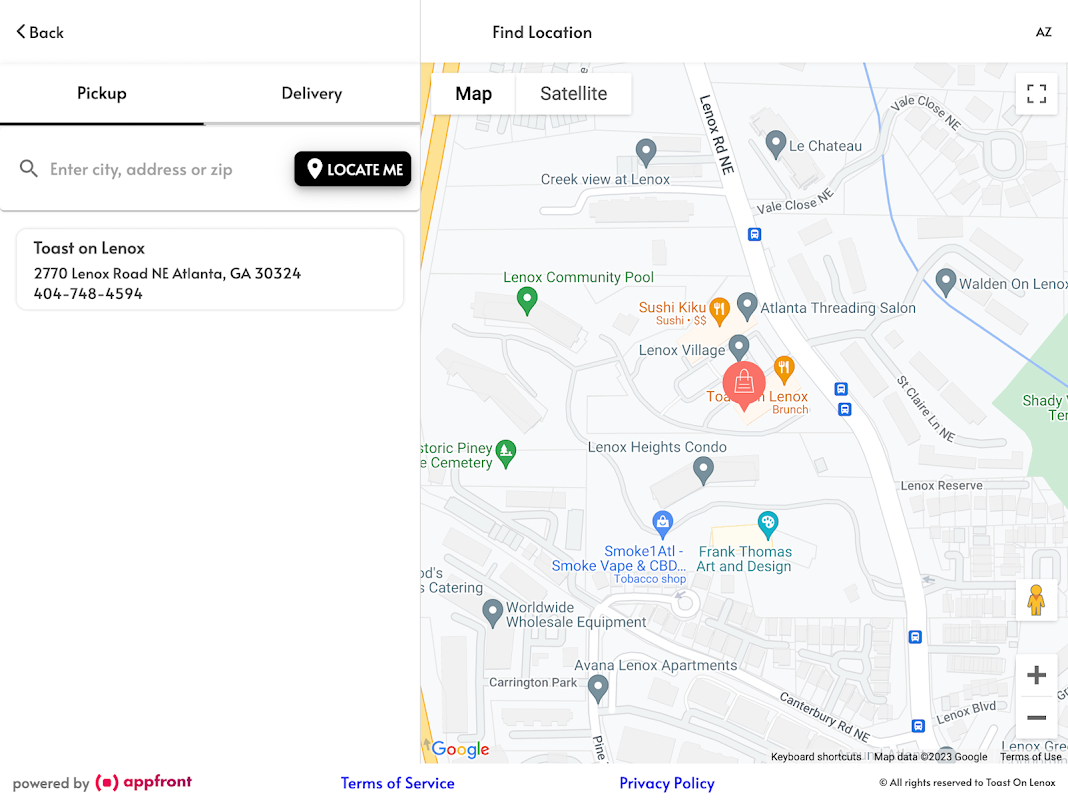Focus the city, address or zip field

[x=163, y=170]
